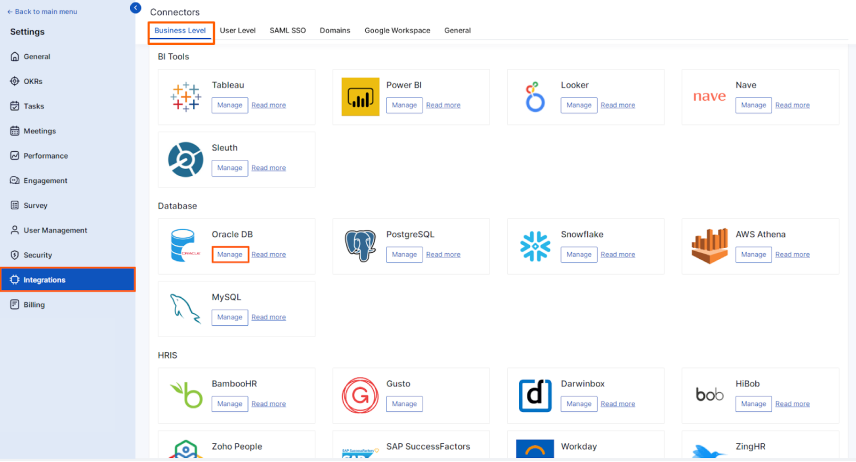Screen dimensions: 856x462
Task: Open Read more link for Nave
Action: coord(792,105)
